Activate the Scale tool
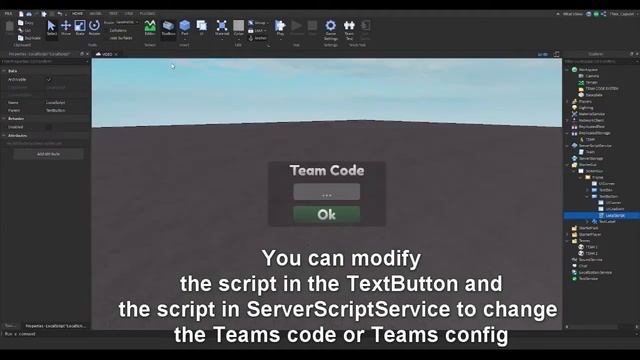 (80, 28)
